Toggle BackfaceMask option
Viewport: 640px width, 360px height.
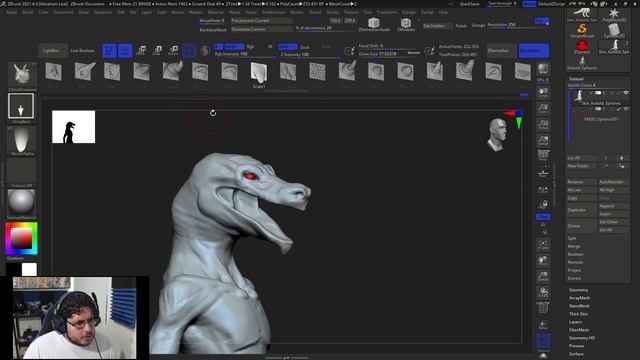coord(213,29)
